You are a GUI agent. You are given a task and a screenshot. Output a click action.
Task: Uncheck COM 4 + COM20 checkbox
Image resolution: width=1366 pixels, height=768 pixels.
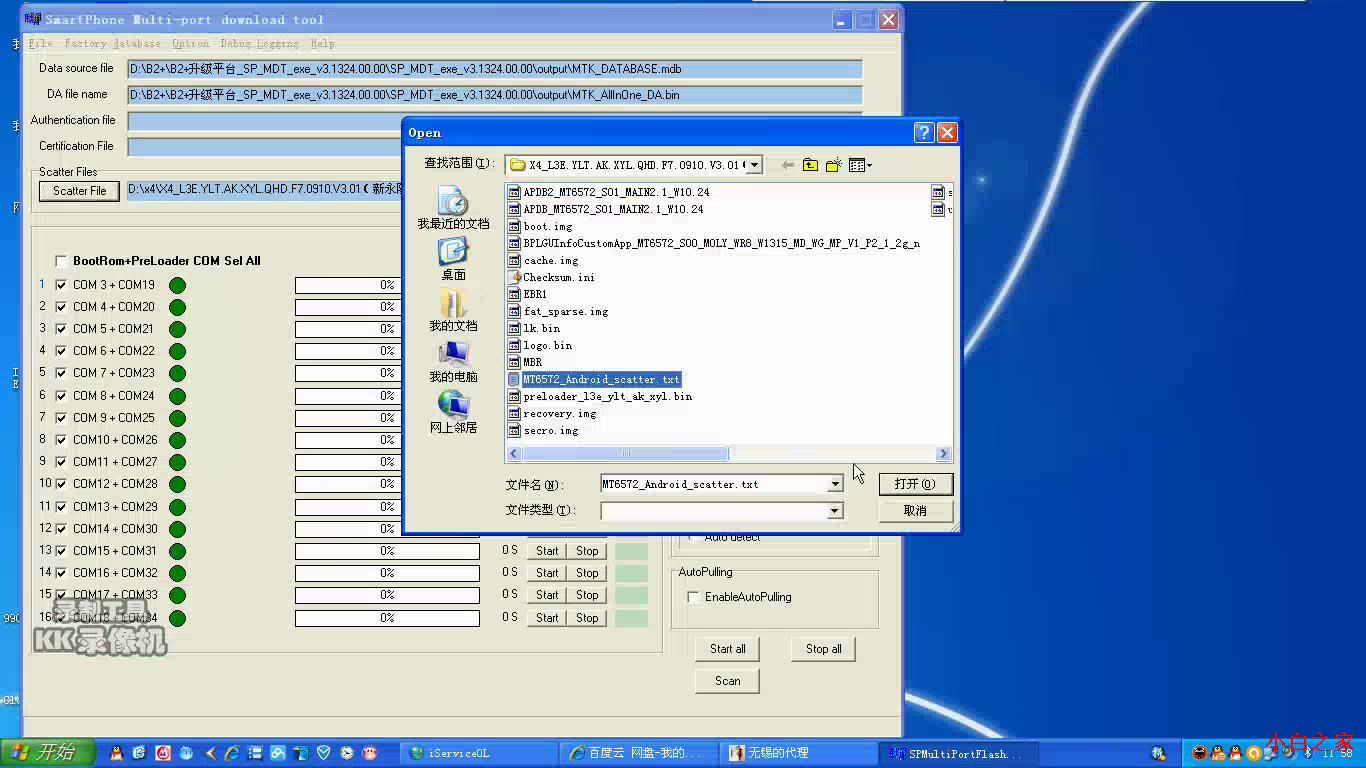[x=61, y=307]
